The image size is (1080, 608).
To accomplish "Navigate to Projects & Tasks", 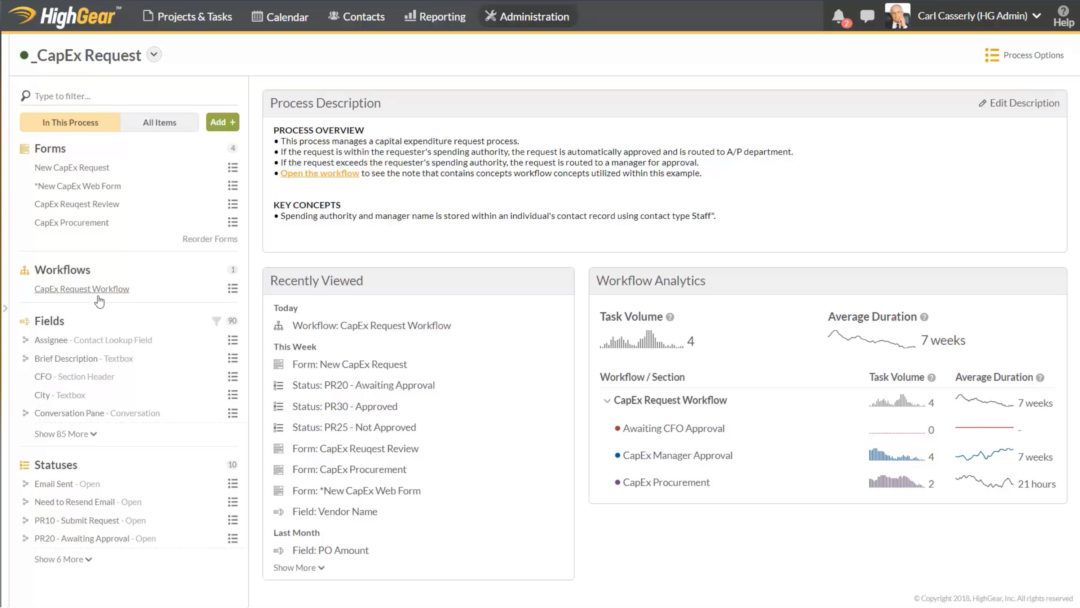I will coord(188,15).
